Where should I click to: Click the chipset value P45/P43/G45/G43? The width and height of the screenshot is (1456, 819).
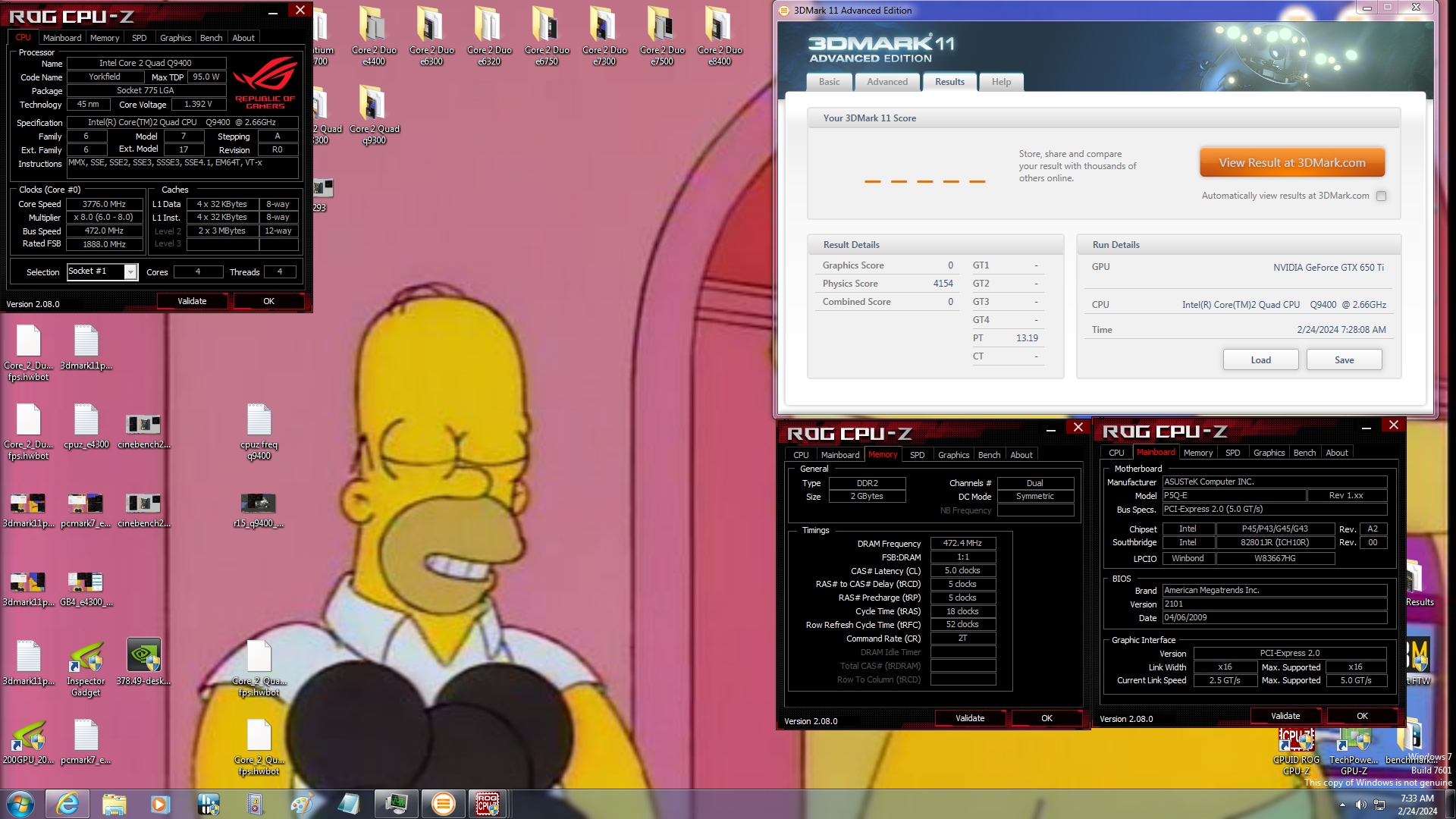pos(1274,529)
